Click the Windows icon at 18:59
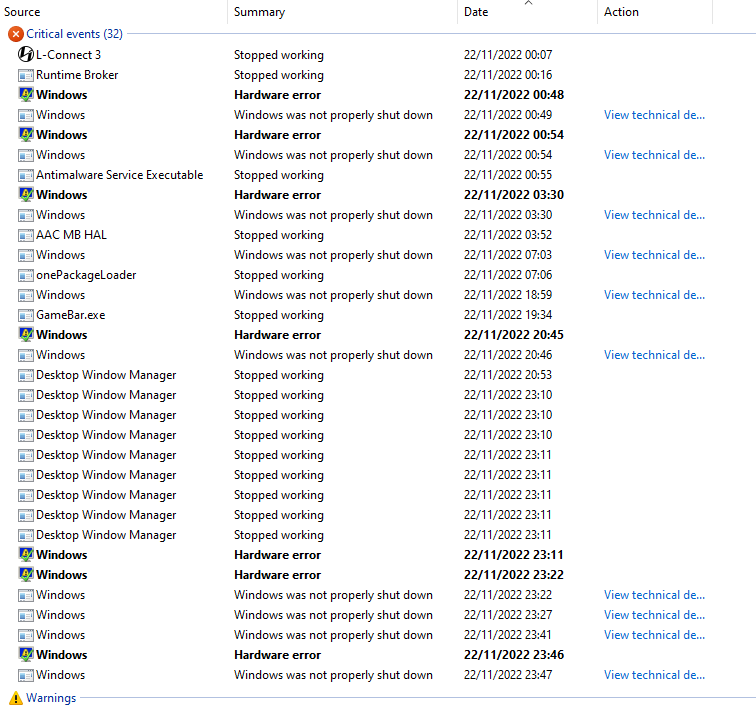Image resolution: width=756 pixels, height=711 pixels. pyautogui.click(x=26, y=295)
